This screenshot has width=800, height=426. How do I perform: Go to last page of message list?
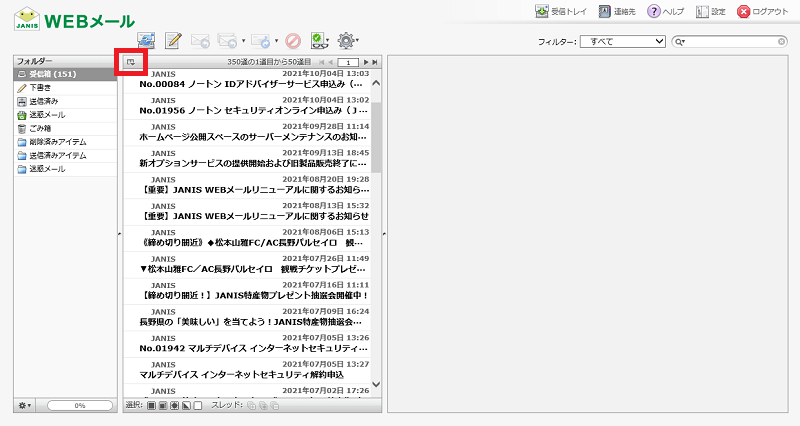(x=374, y=62)
